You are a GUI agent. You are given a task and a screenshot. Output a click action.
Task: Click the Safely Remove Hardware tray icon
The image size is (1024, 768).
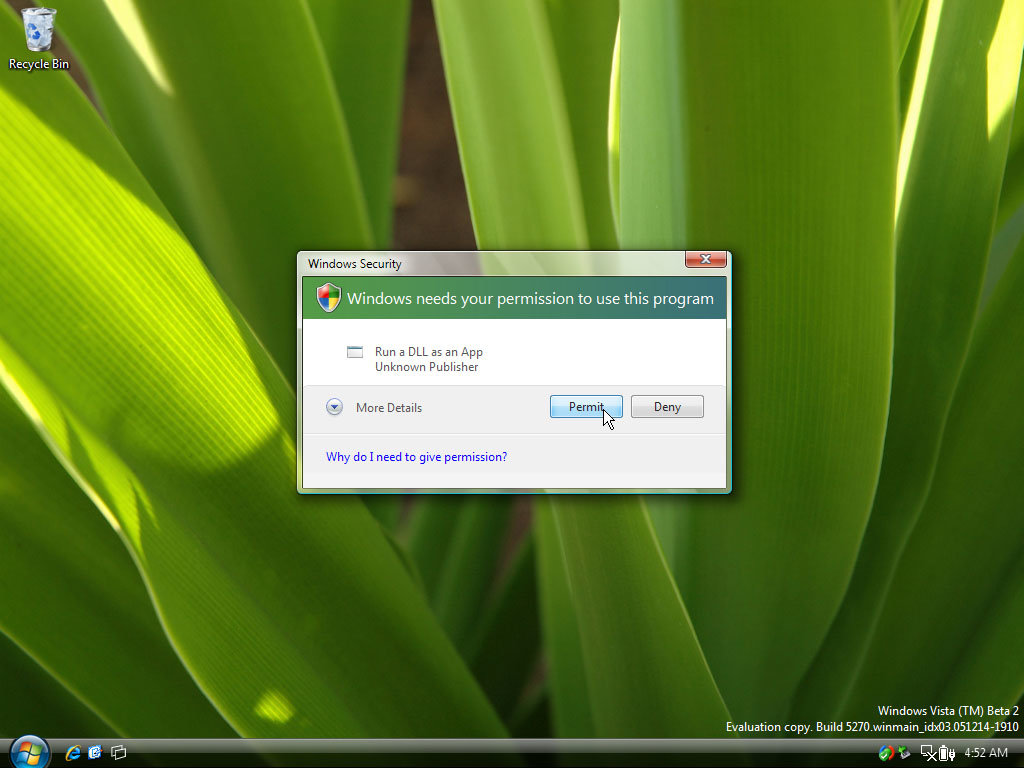904,753
